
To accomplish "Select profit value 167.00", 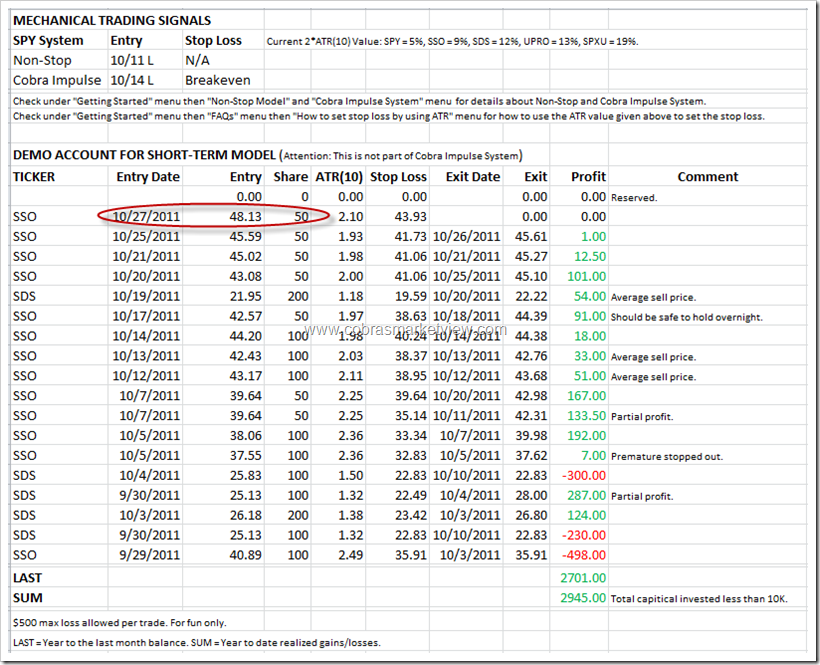I will pyautogui.click(x=587, y=395).
